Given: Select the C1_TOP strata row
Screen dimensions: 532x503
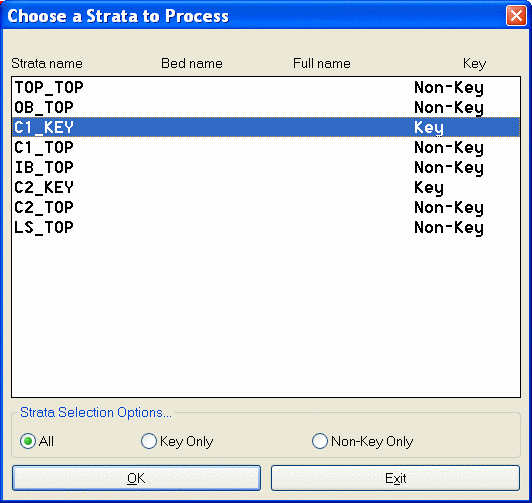Looking at the screenshot, I should tap(266, 148).
